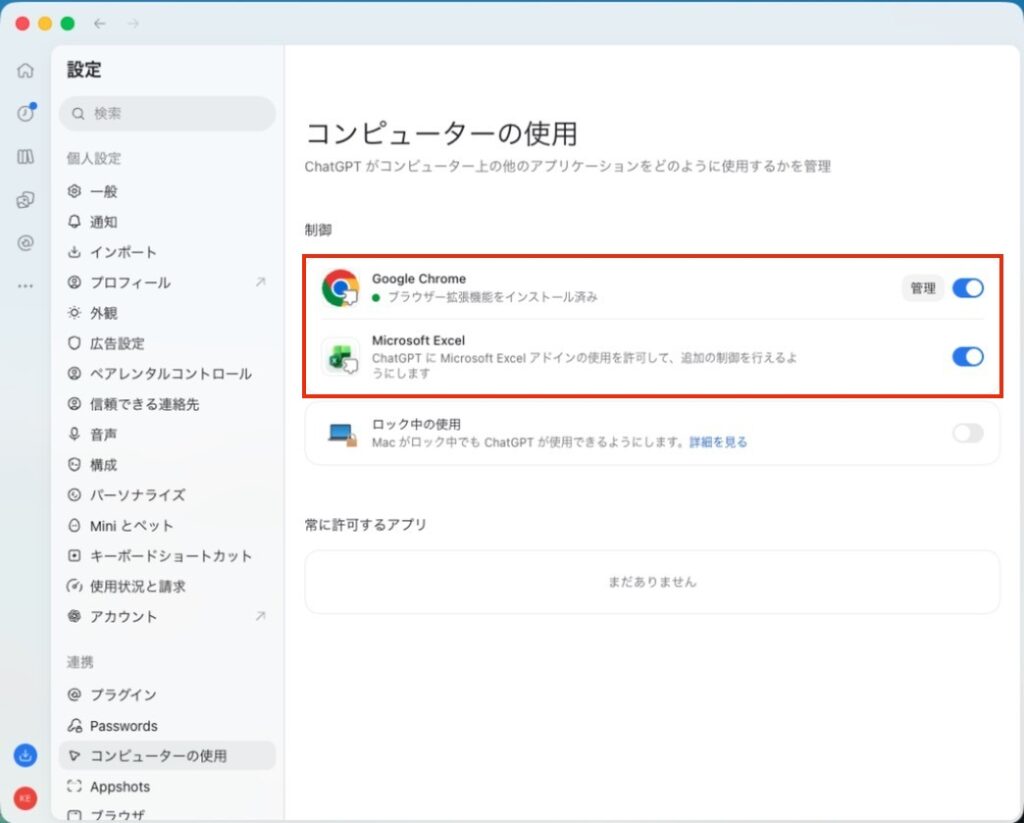
Task: Go back with the left arrow in title bar
Action: click(100, 24)
